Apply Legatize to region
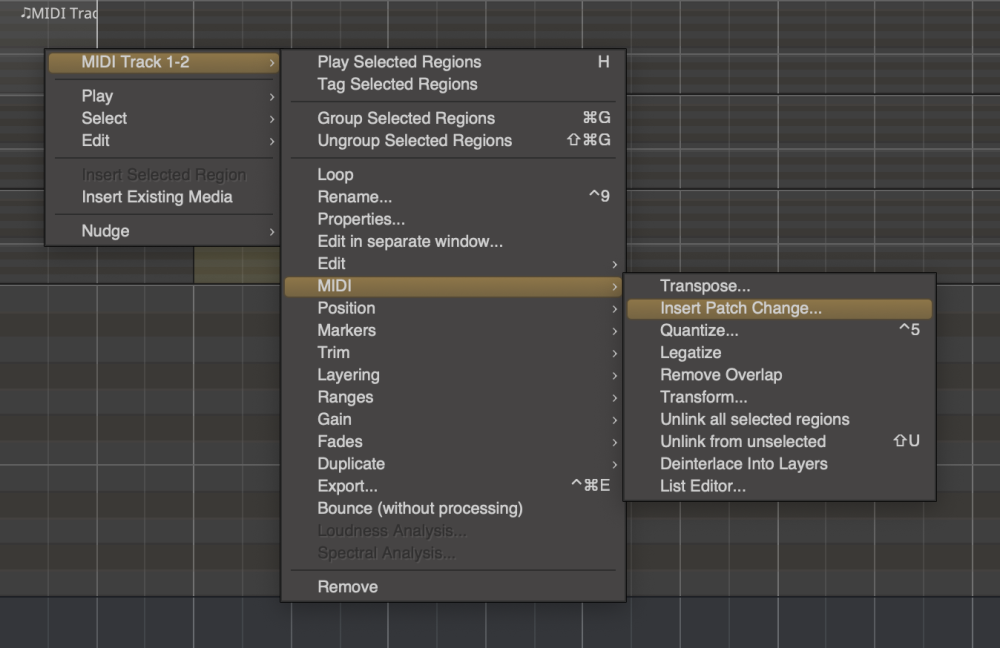The image size is (1000, 648). pos(779,353)
